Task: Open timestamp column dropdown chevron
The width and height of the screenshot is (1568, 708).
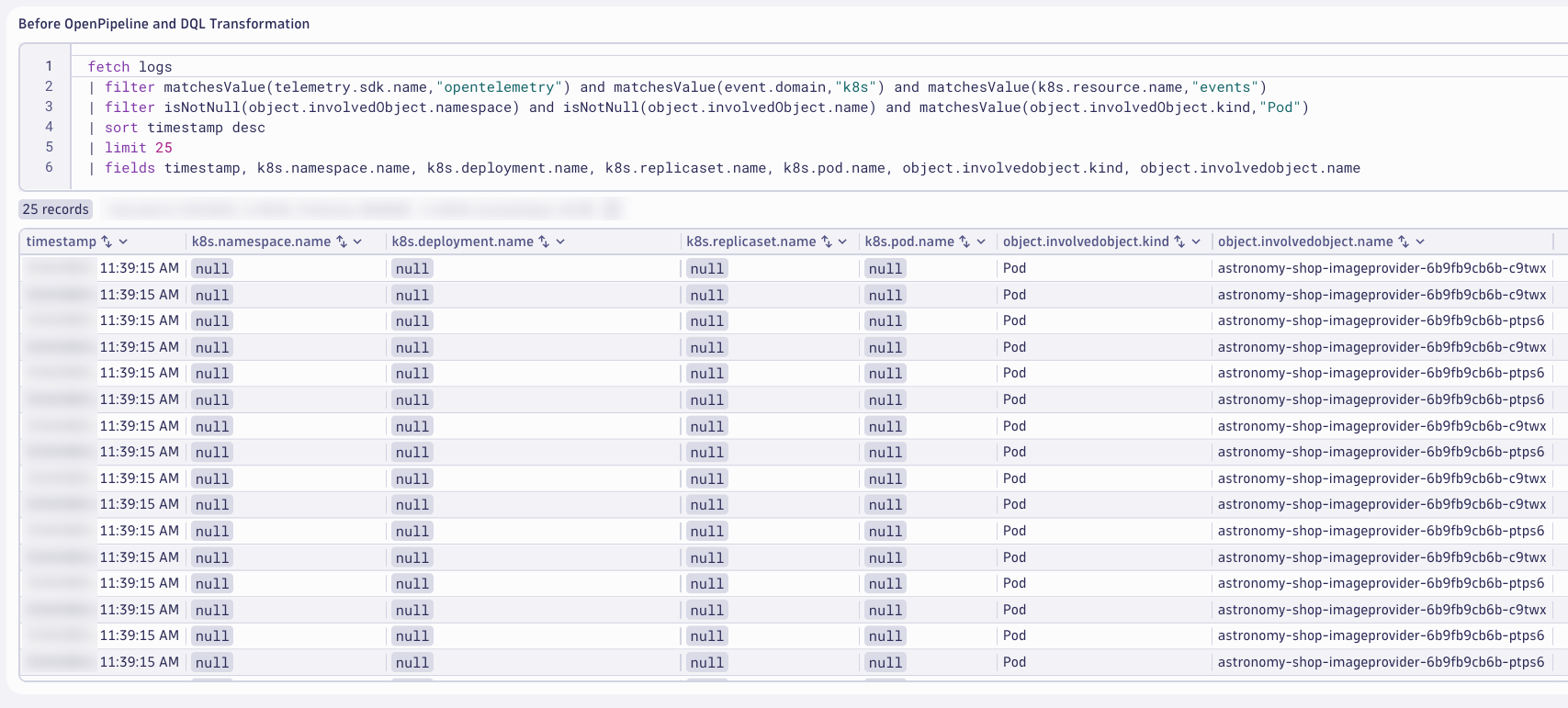Action: (x=123, y=242)
